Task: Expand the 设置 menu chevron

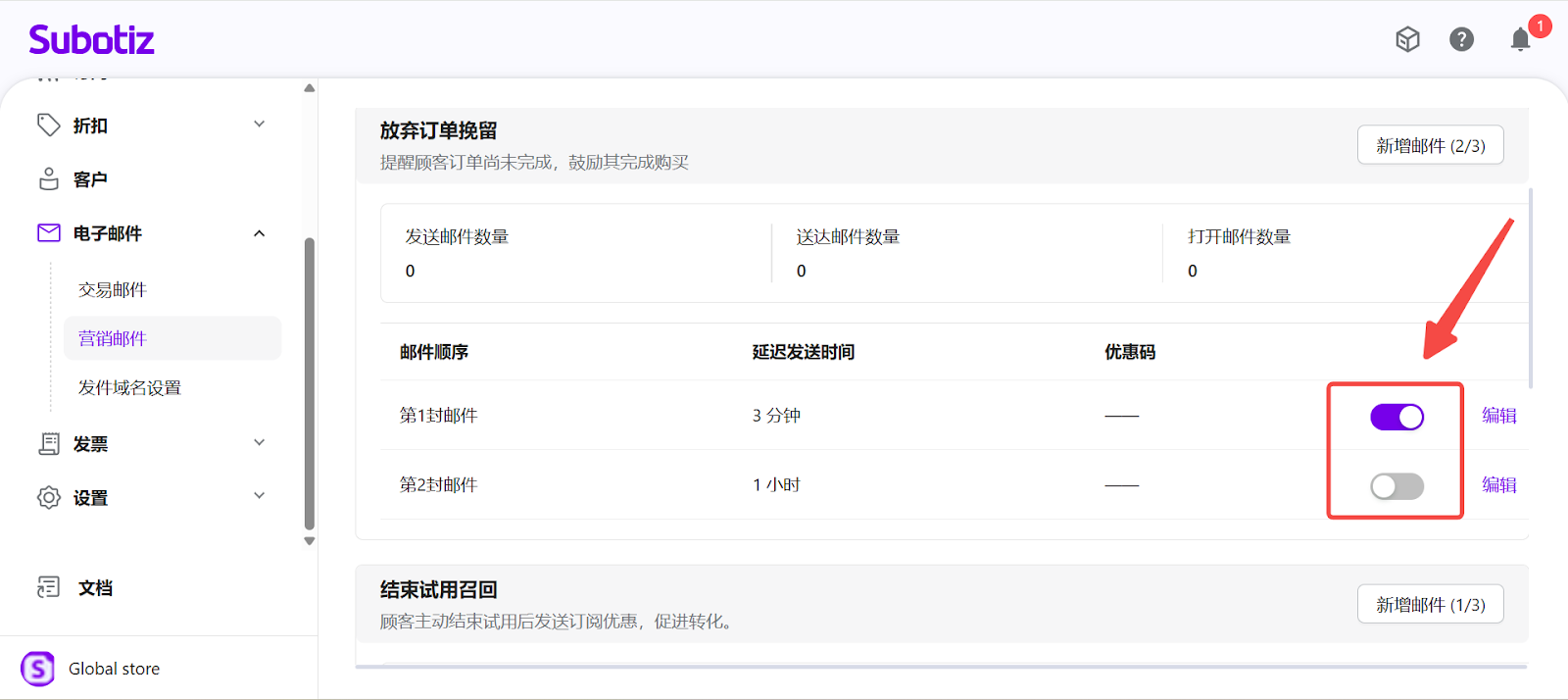Action: pos(260,496)
